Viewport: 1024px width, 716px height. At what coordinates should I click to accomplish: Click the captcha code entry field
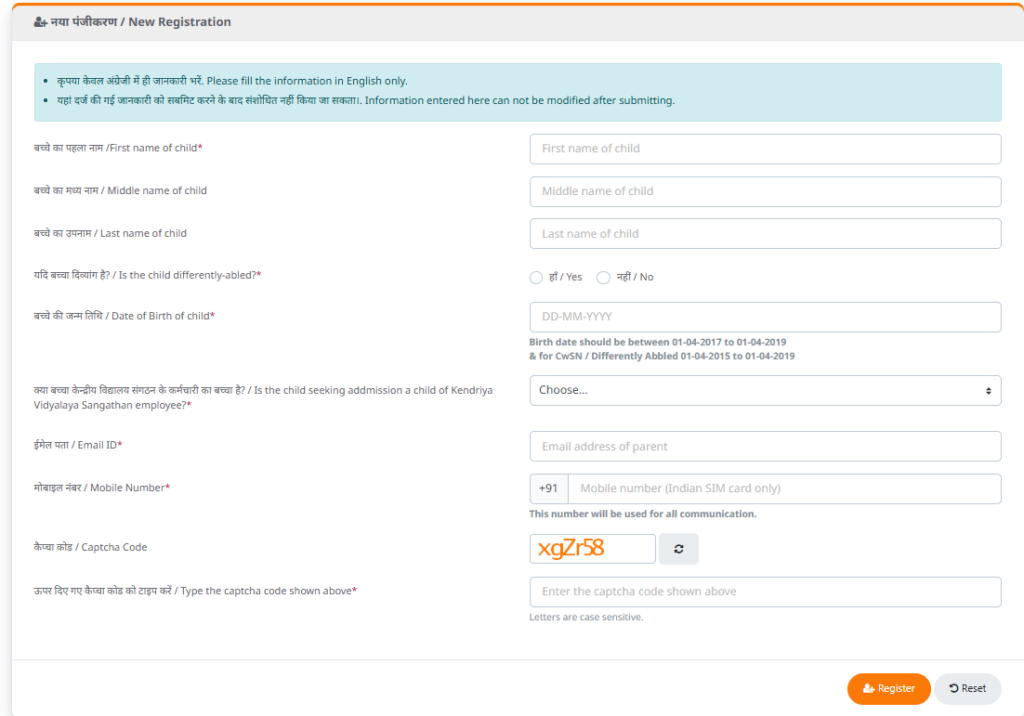[765, 592]
